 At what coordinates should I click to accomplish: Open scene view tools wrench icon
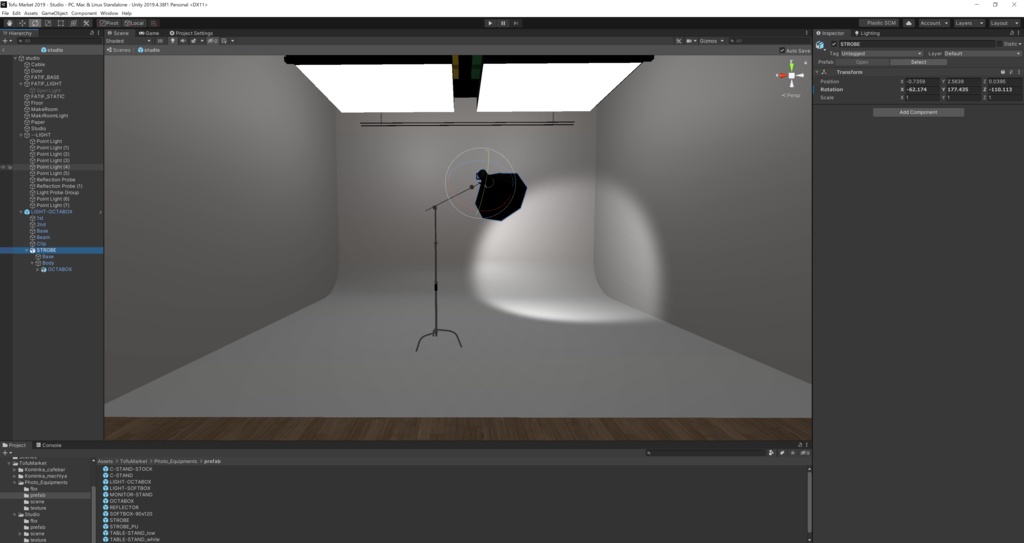click(679, 41)
